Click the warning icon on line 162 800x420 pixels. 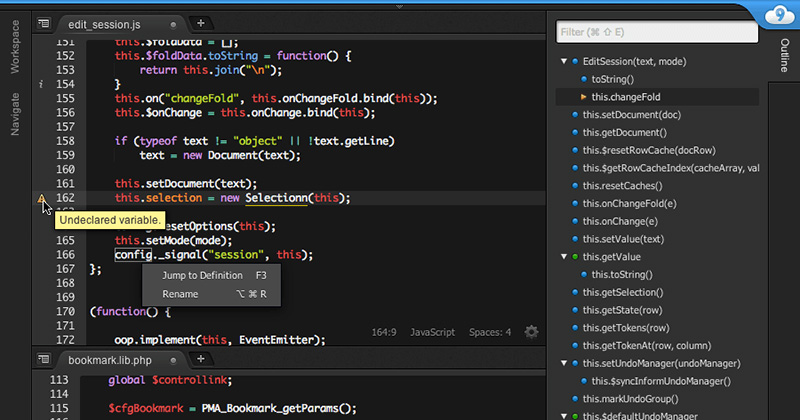coord(42,199)
